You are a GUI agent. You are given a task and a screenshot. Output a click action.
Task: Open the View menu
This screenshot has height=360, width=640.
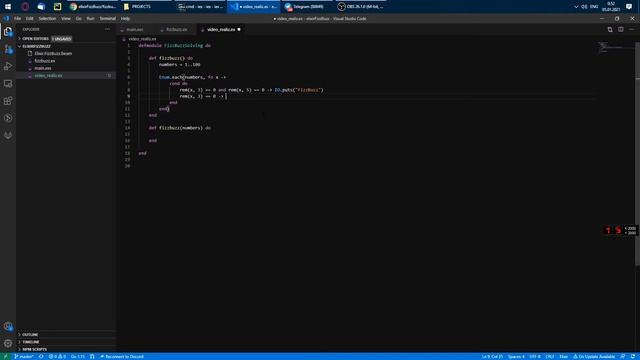pos(66,18)
